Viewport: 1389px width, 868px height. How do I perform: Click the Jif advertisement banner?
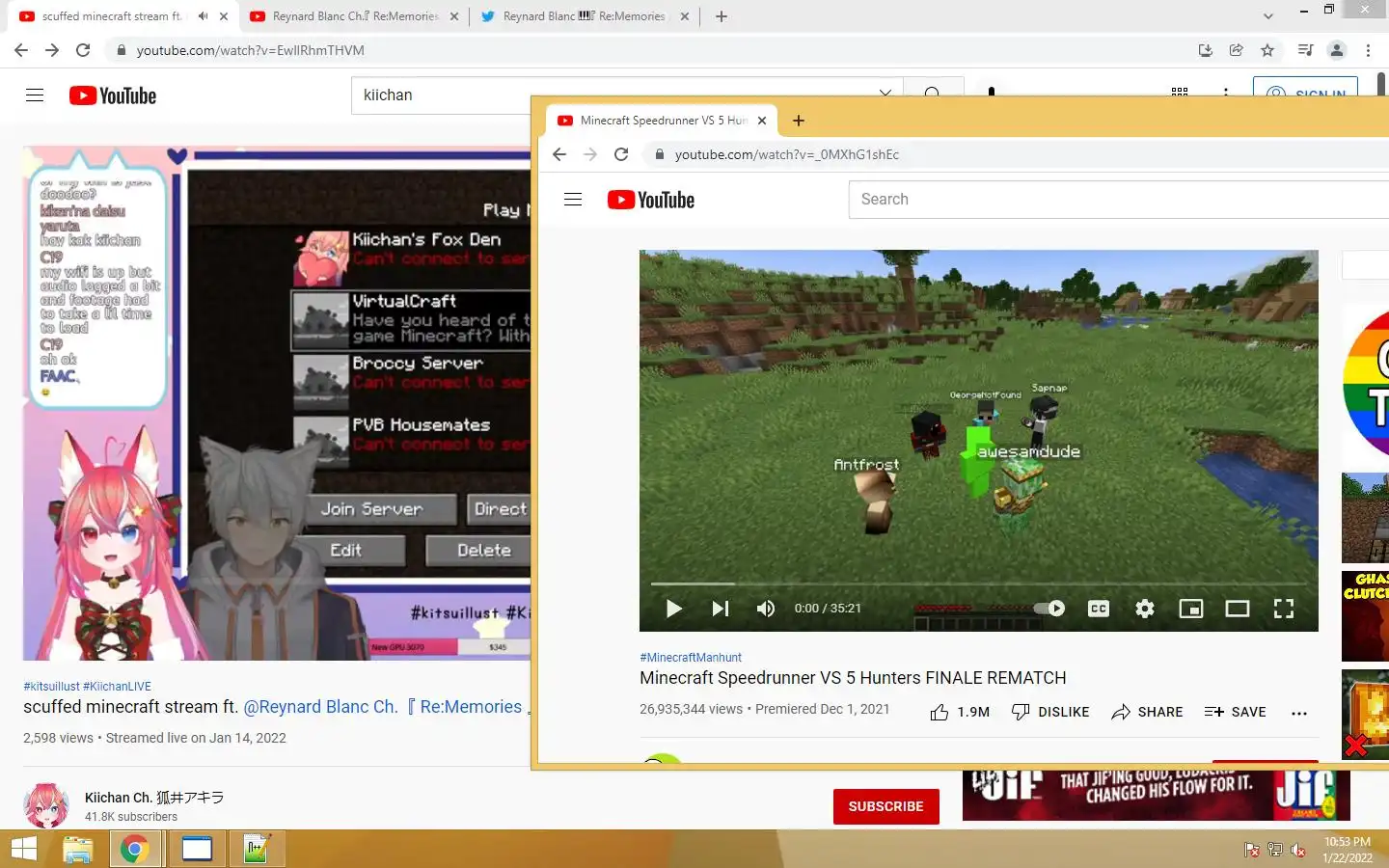pos(1156,796)
